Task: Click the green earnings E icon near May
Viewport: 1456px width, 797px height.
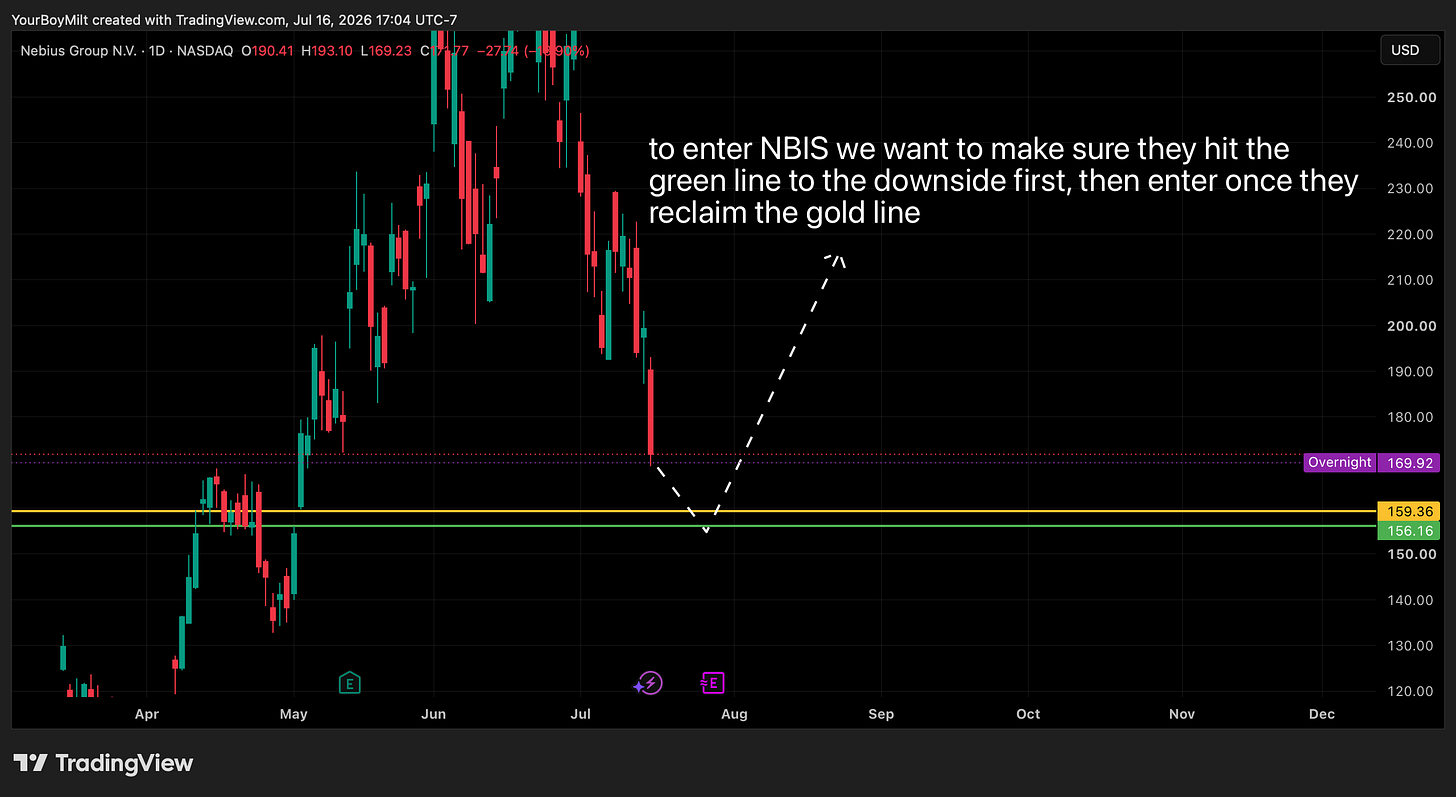Action: coord(349,683)
